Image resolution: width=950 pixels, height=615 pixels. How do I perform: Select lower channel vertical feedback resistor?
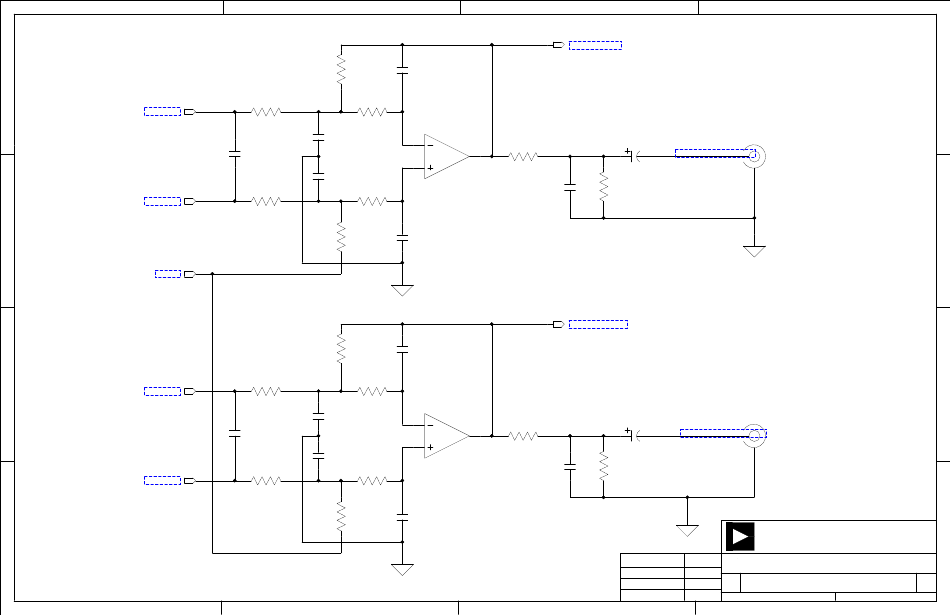coord(341,349)
